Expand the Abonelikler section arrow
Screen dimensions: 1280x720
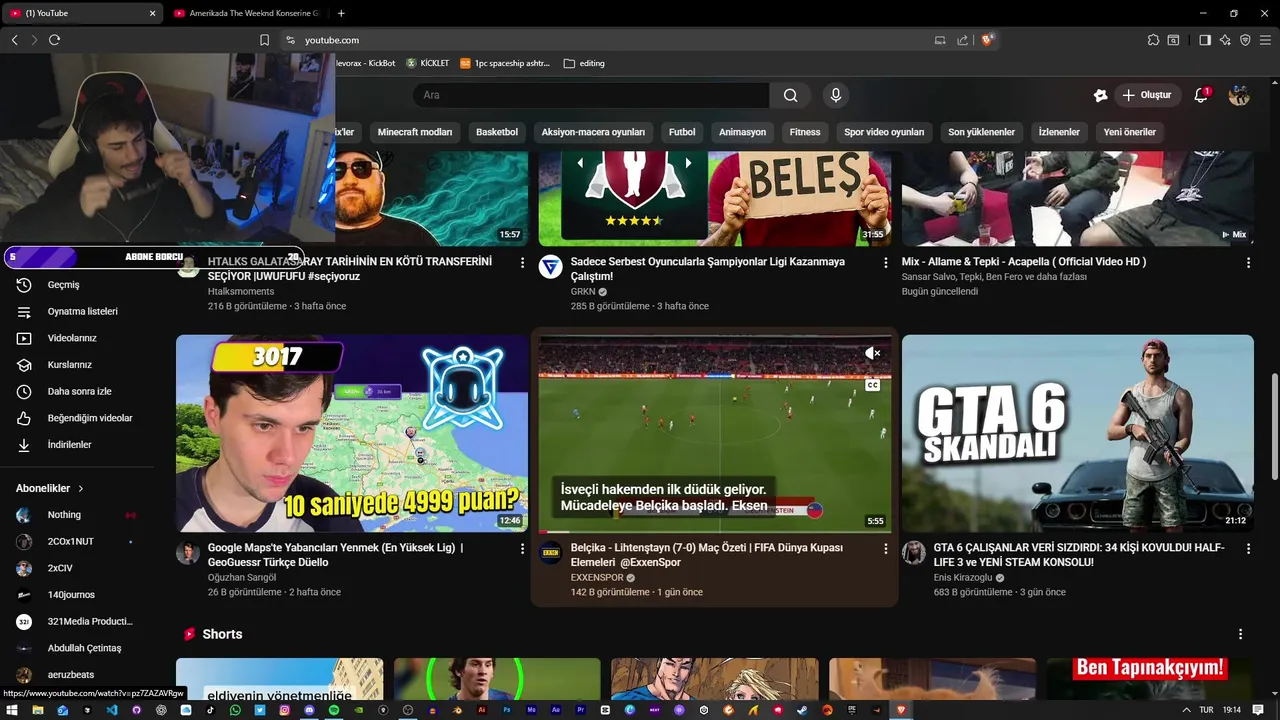click(x=81, y=489)
